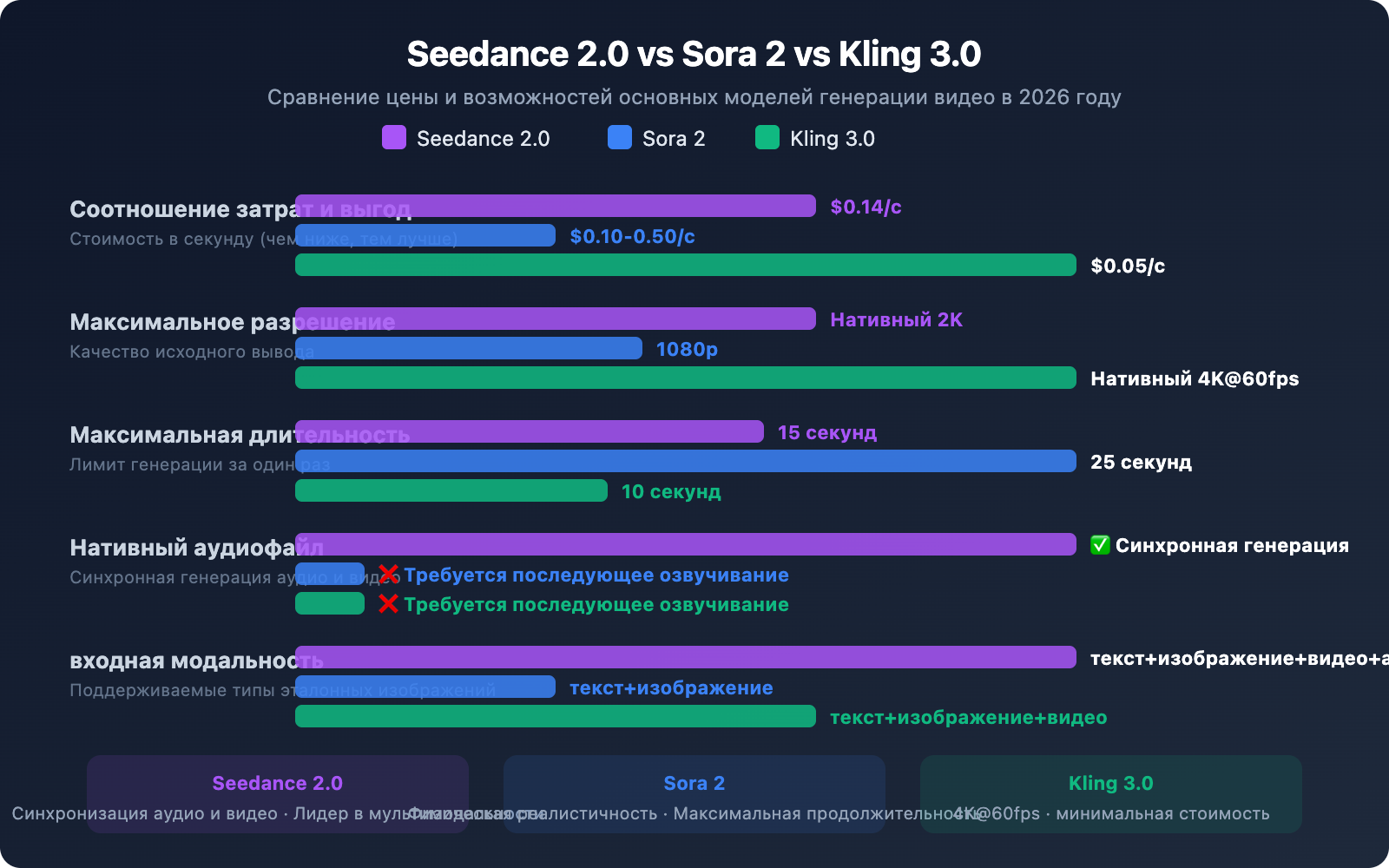Click the section header Нативный аудиофайл

coord(197,548)
